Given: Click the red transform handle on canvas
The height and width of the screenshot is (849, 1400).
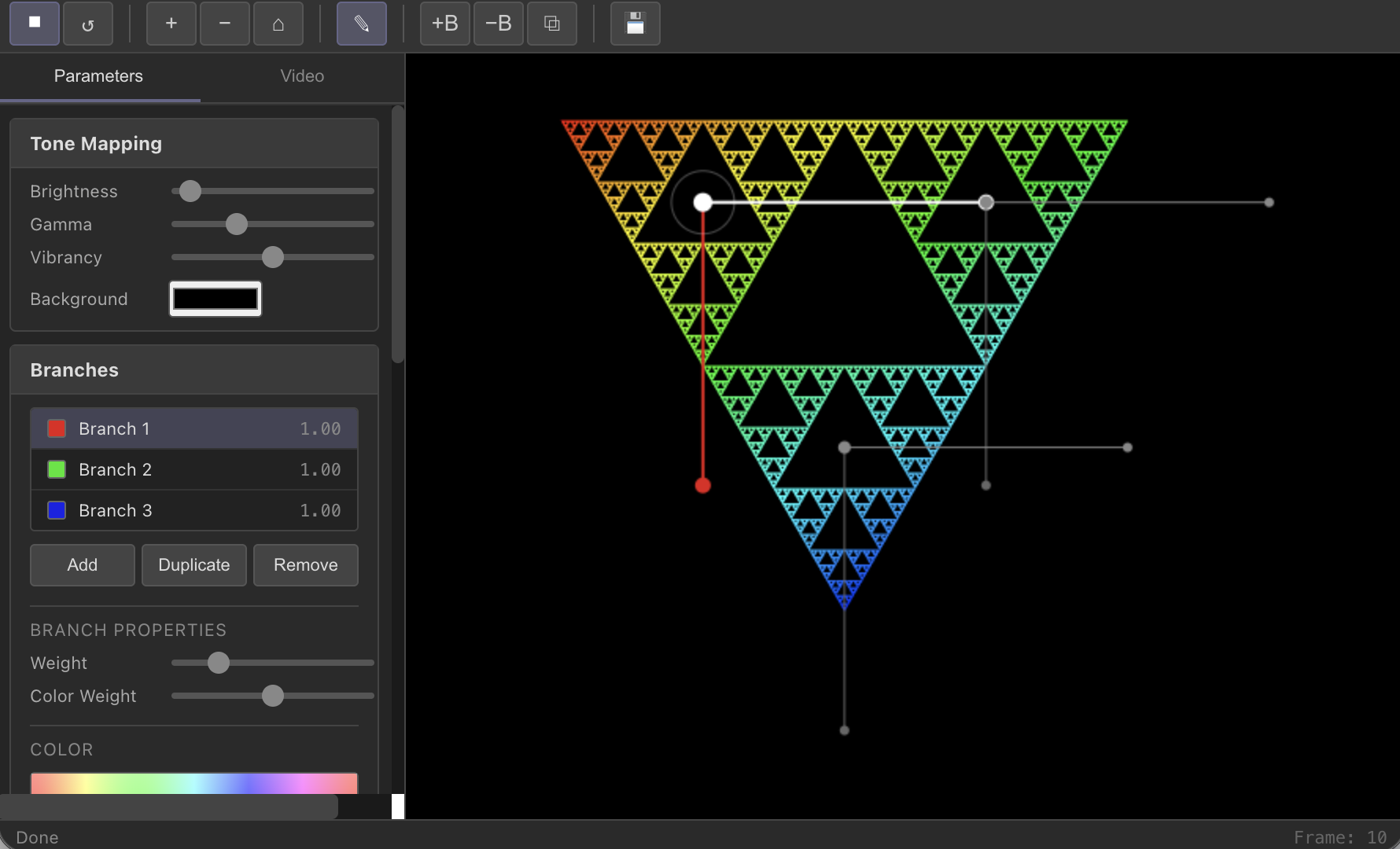Looking at the screenshot, I should [703, 485].
